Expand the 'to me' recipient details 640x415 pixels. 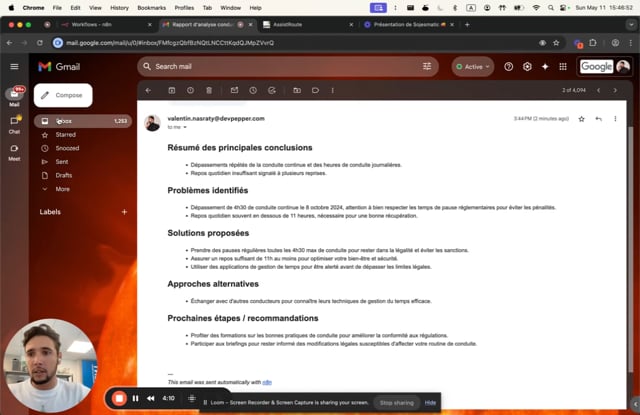177,127
